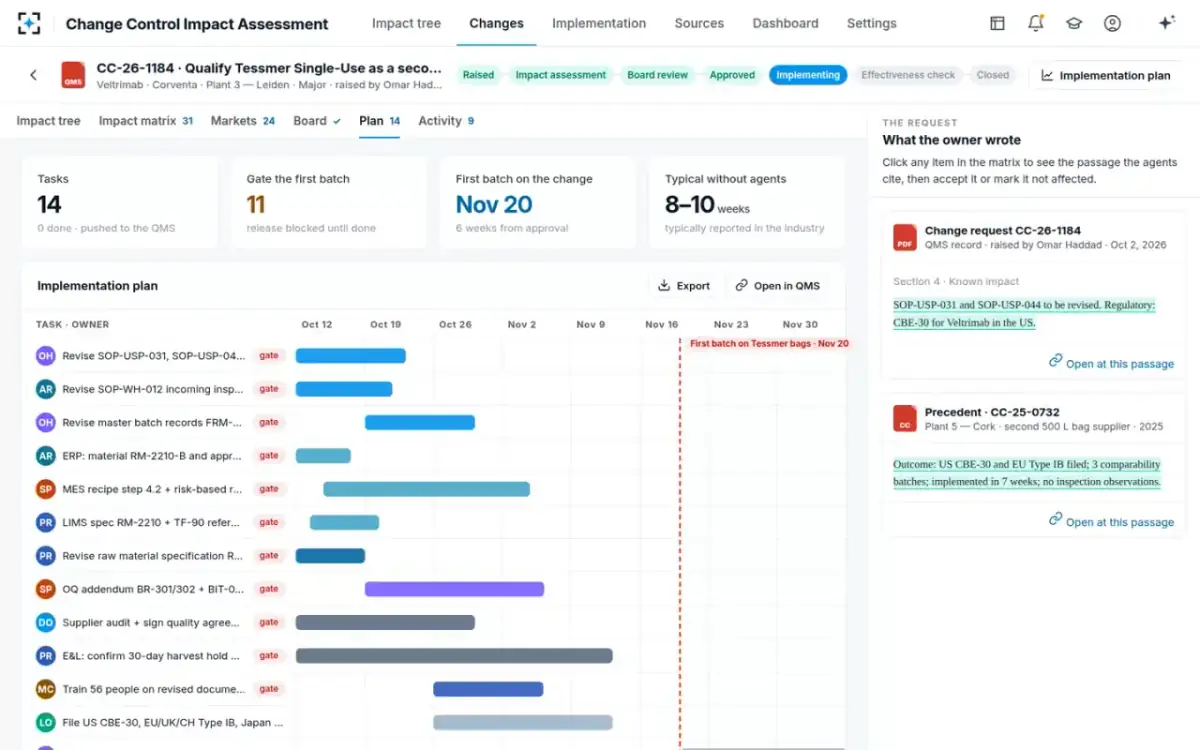Click AR avatar on ERP material row
This screenshot has height=750, width=1200.
click(x=45, y=456)
